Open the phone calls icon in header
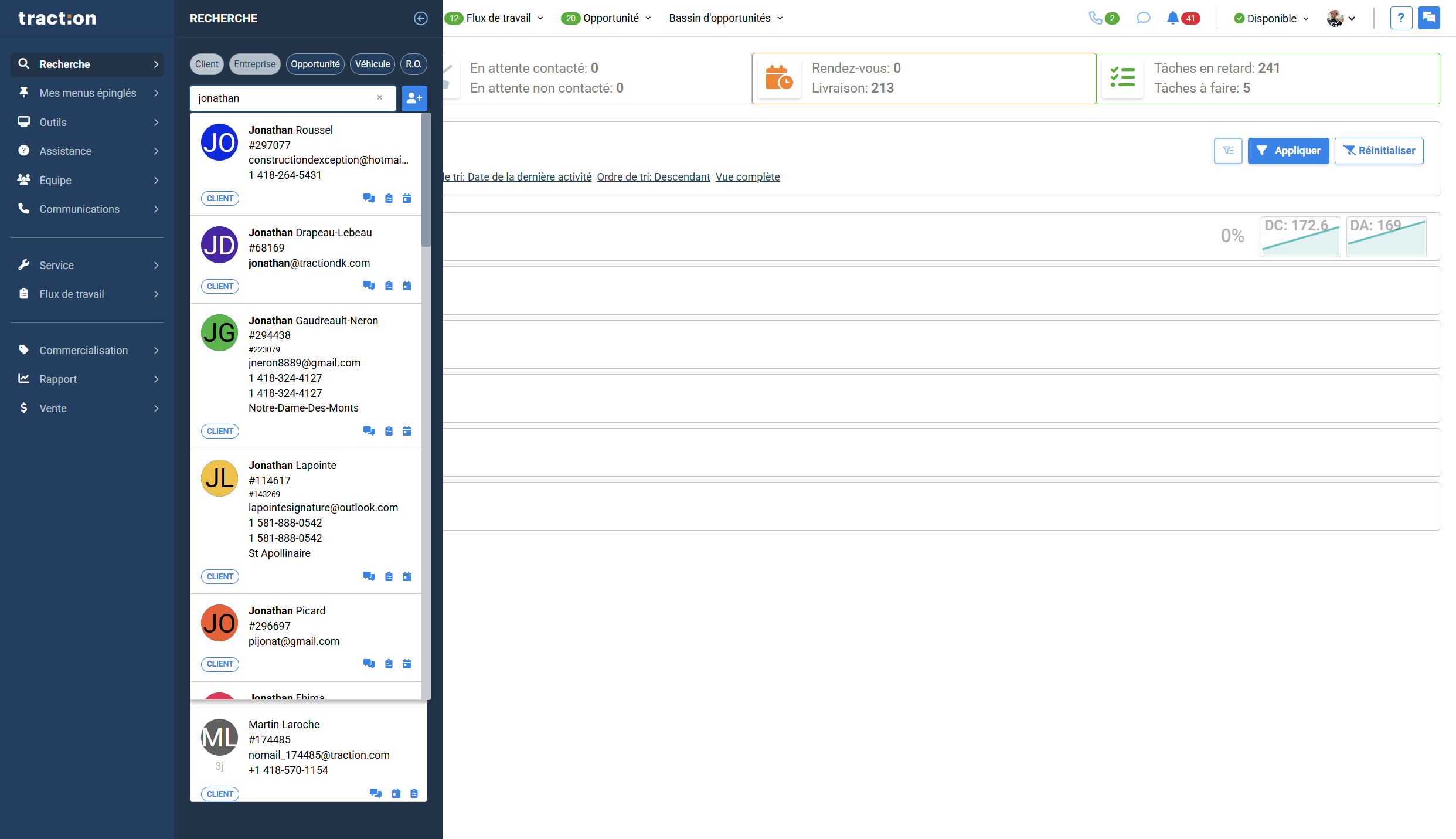Viewport: 1456px width, 839px height. [x=1095, y=18]
